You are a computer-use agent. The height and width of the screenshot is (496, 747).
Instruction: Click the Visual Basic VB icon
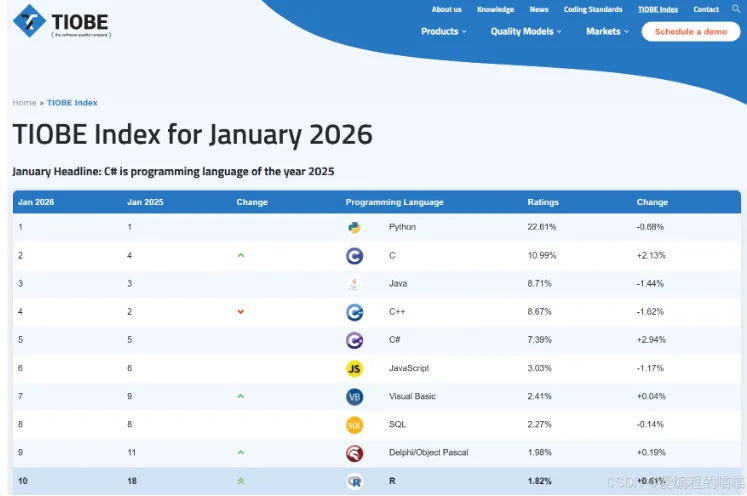tap(354, 396)
